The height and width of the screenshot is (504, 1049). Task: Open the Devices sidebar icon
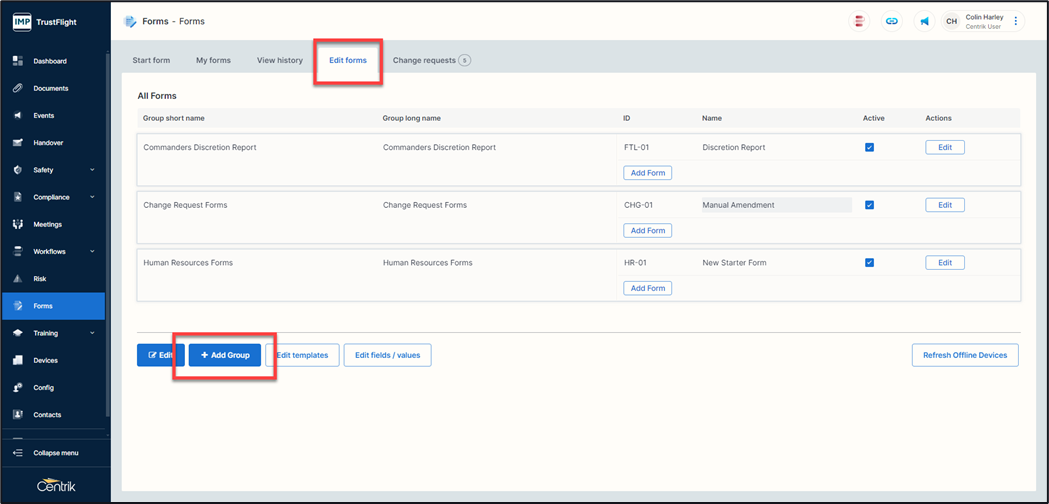[x=18, y=360]
